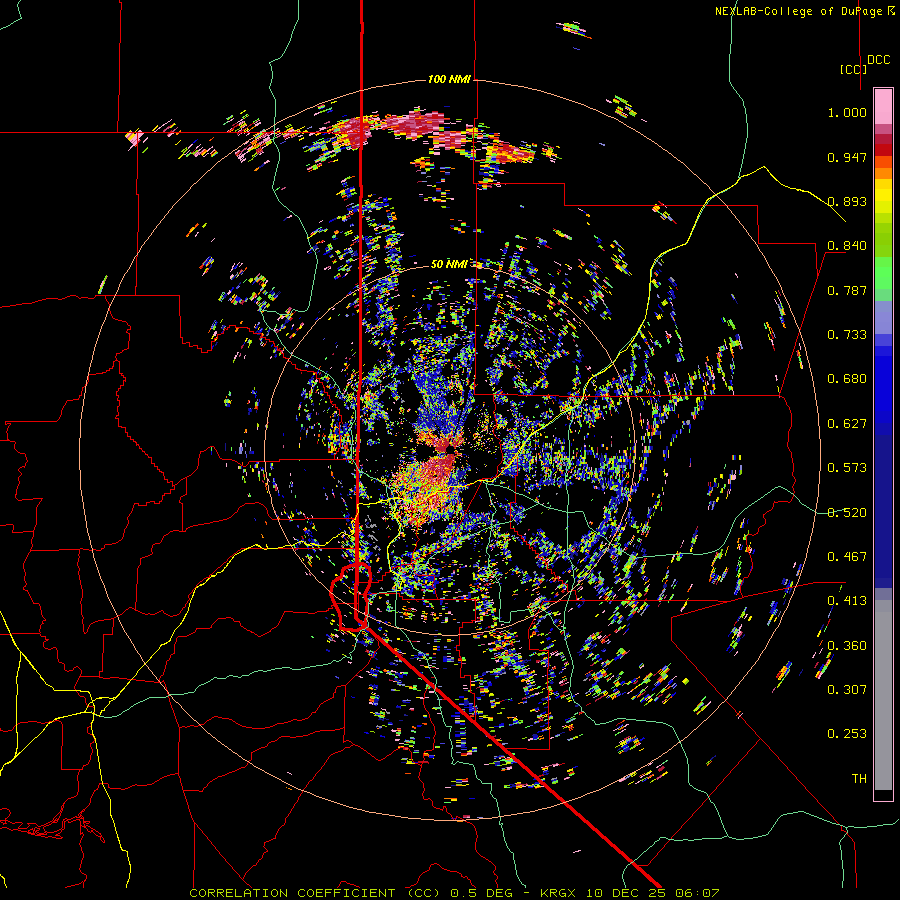Select the 1.000 value on the color scale
The image size is (900, 900).
coord(847,112)
